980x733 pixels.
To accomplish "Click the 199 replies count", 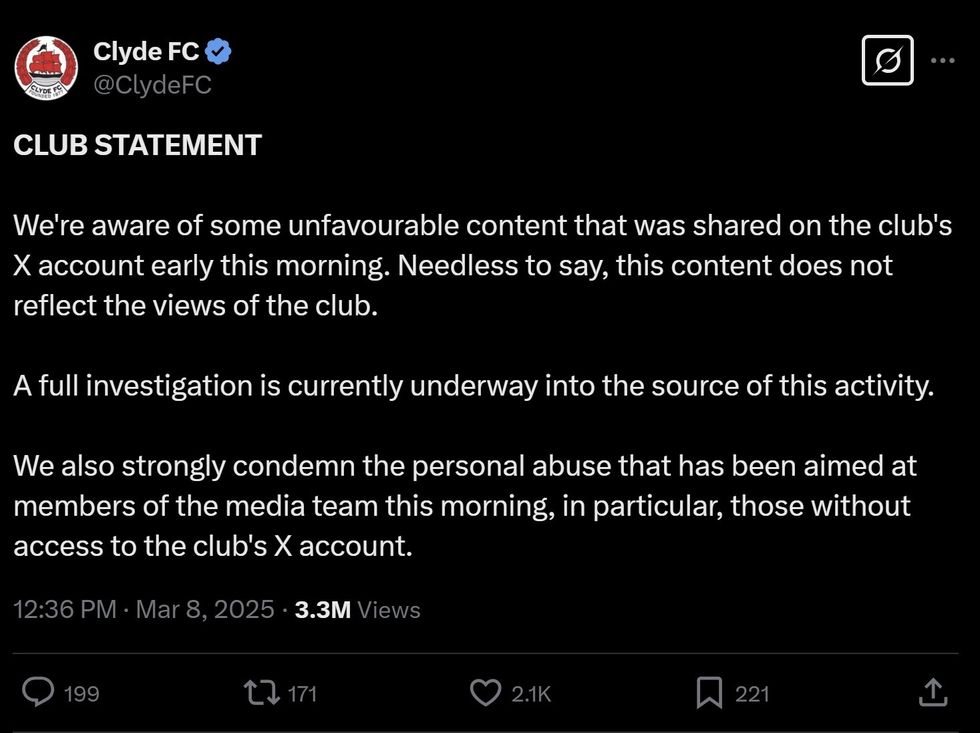I will [81, 693].
